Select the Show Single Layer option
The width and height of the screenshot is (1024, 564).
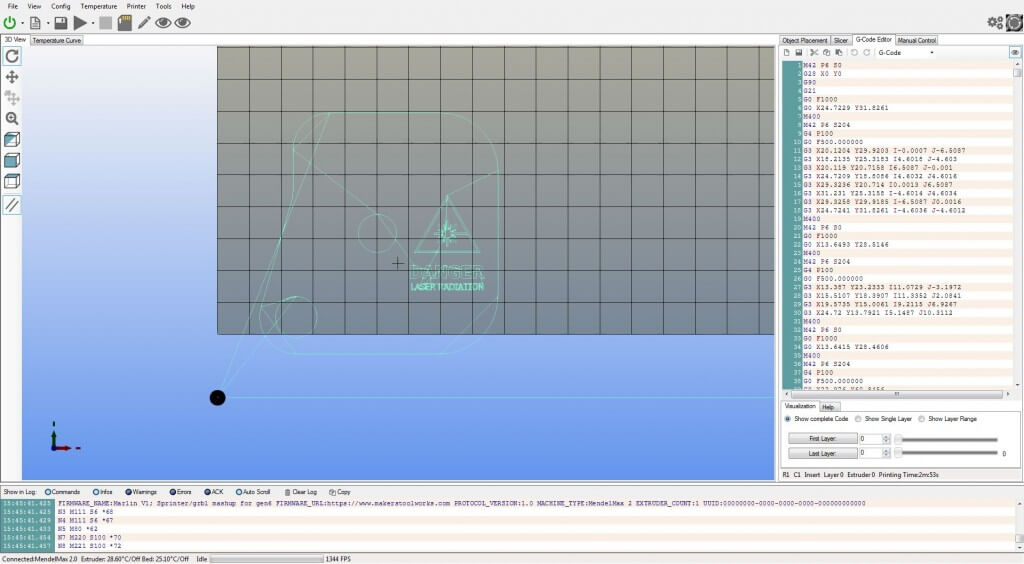(860, 419)
